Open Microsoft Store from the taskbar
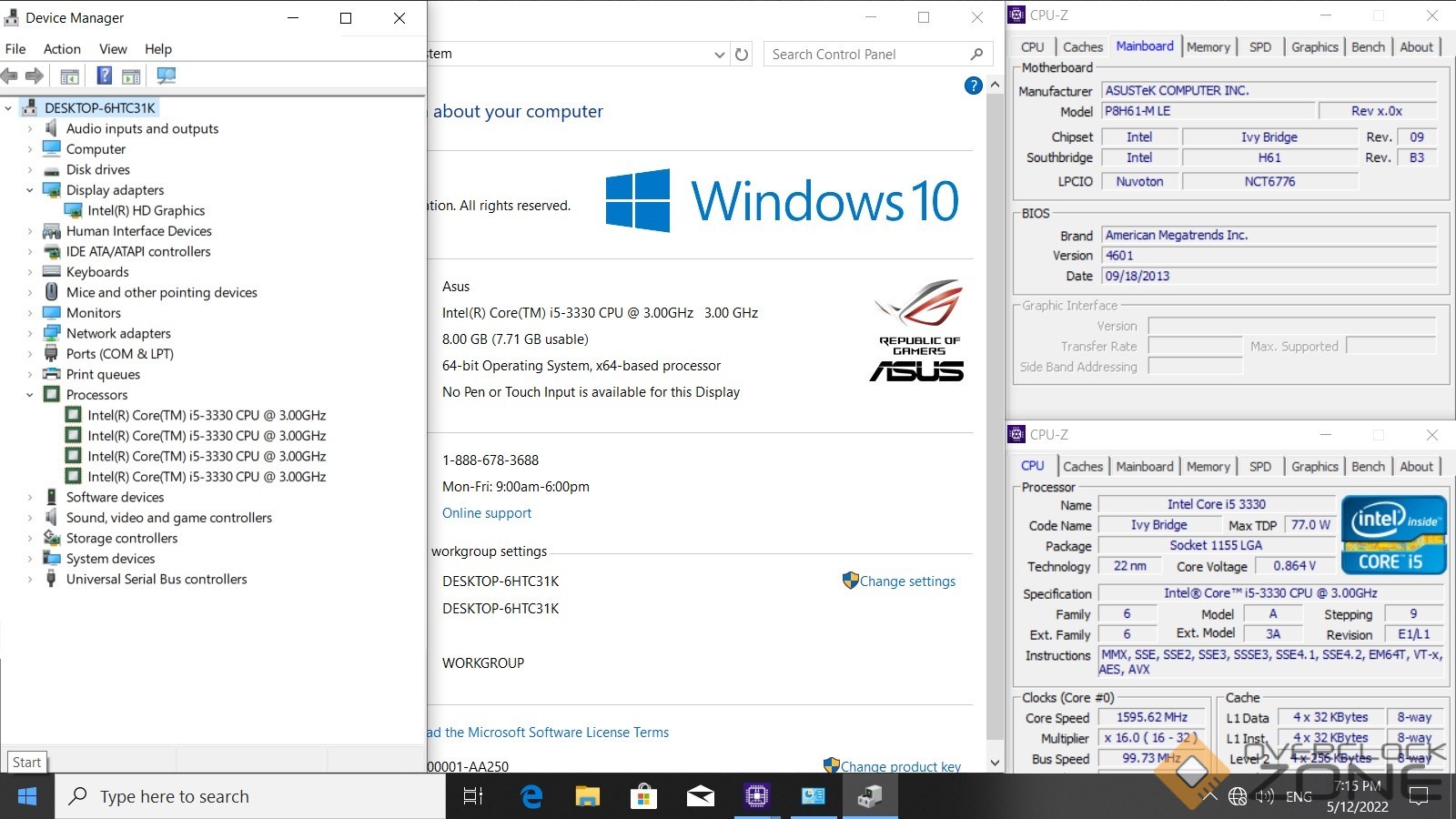The height and width of the screenshot is (819, 1456). tap(643, 797)
